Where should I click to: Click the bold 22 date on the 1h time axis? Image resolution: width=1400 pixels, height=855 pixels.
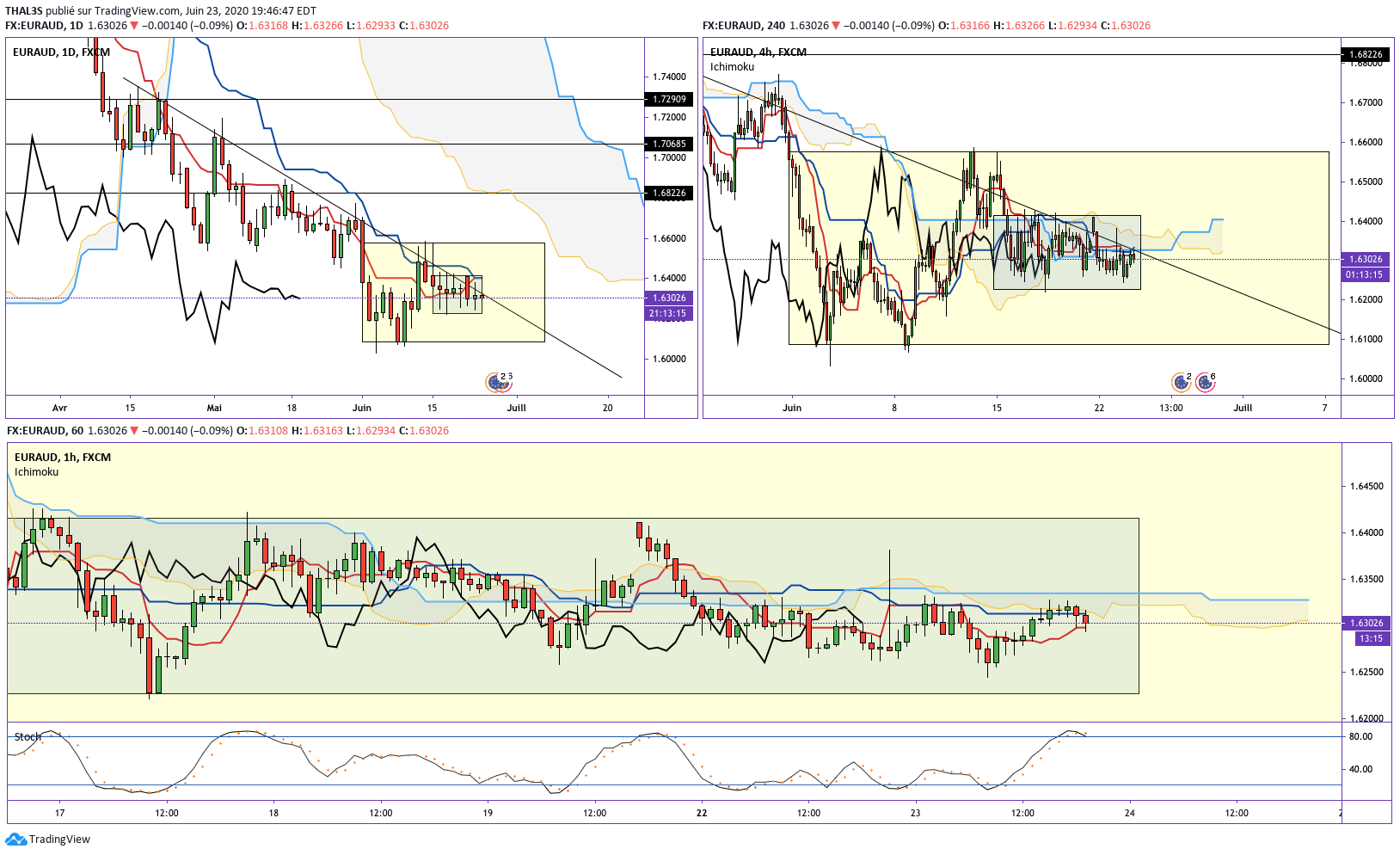tap(702, 814)
